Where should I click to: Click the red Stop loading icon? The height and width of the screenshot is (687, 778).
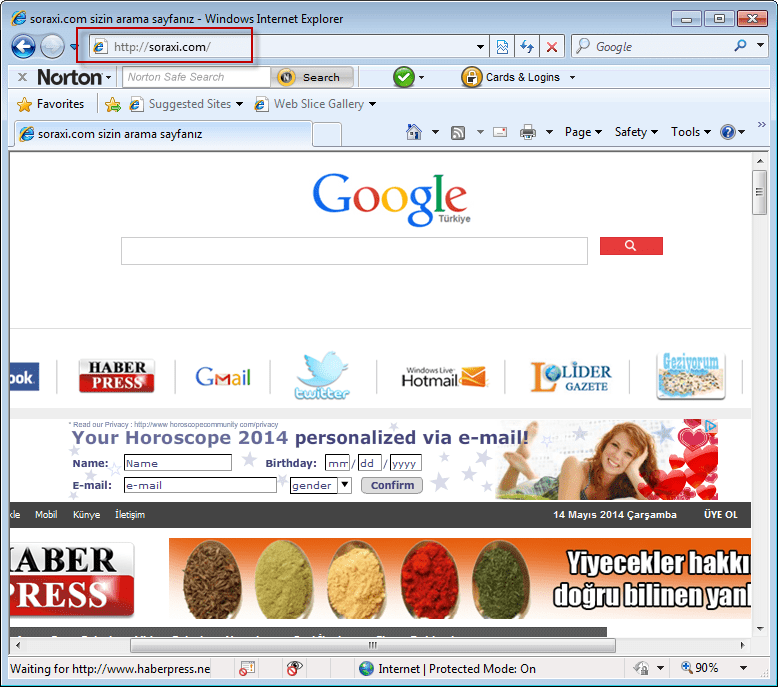(x=552, y=47)
